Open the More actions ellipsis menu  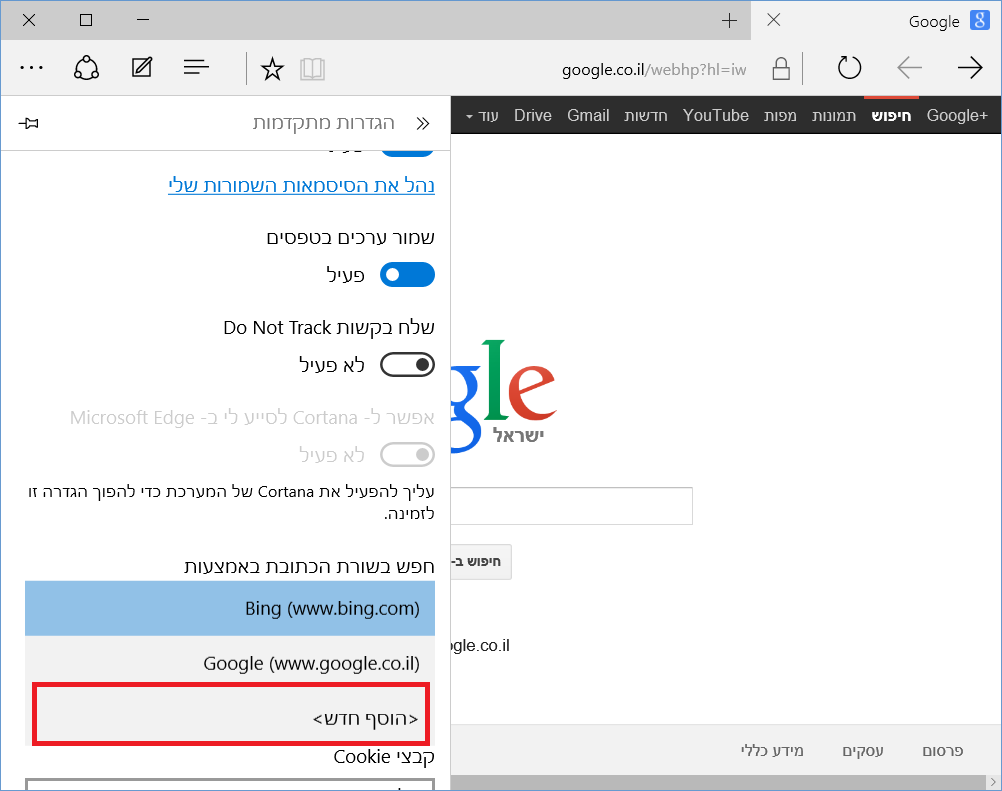point(32,68)
